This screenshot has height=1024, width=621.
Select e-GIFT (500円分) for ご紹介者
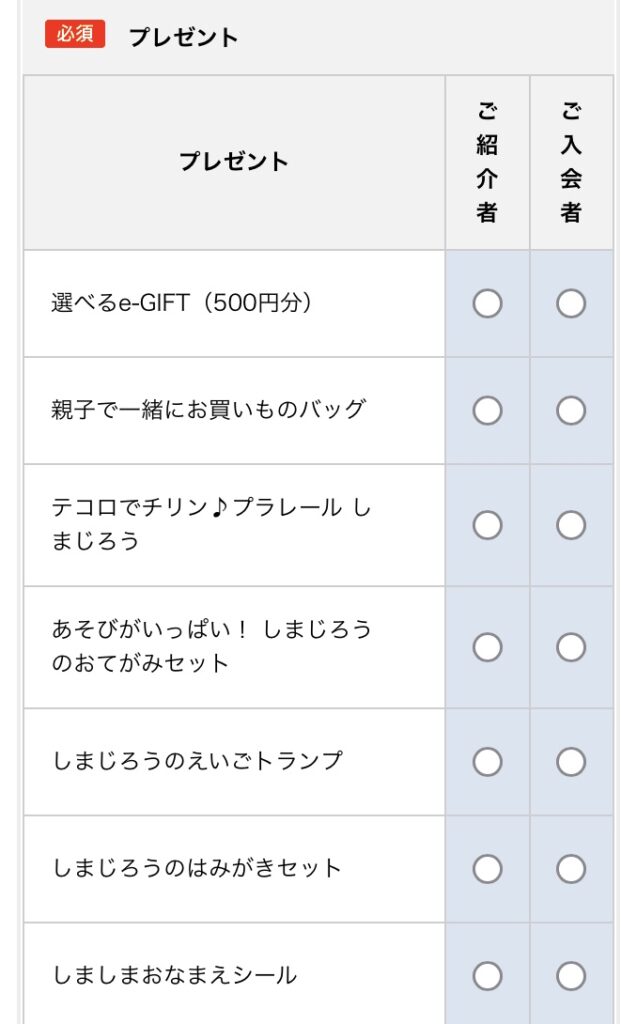[487, 303]
